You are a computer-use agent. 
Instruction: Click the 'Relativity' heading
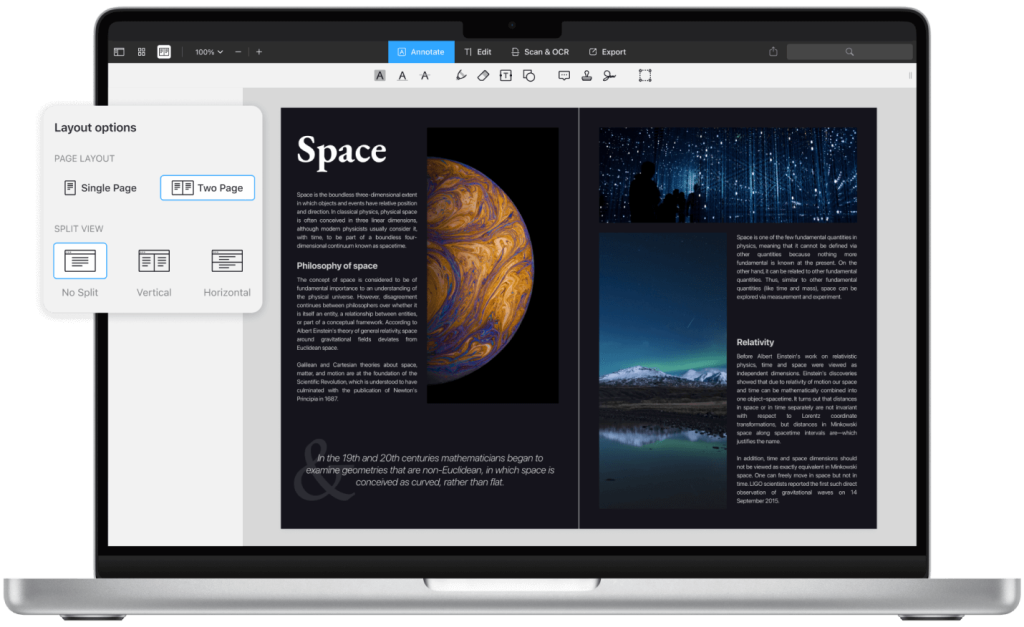(x=755, y=342)
